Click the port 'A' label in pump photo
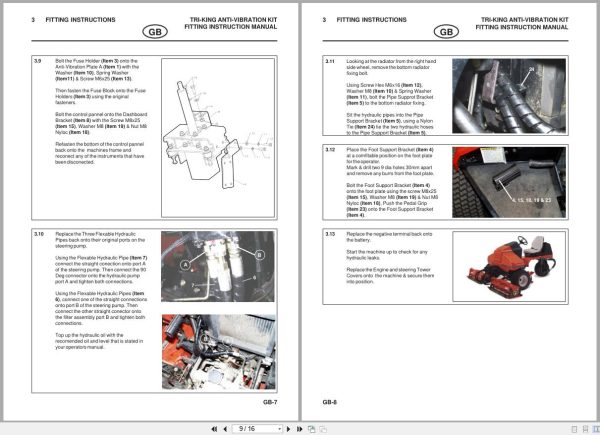This screenshot has height=435, width=600. [186, 264]
